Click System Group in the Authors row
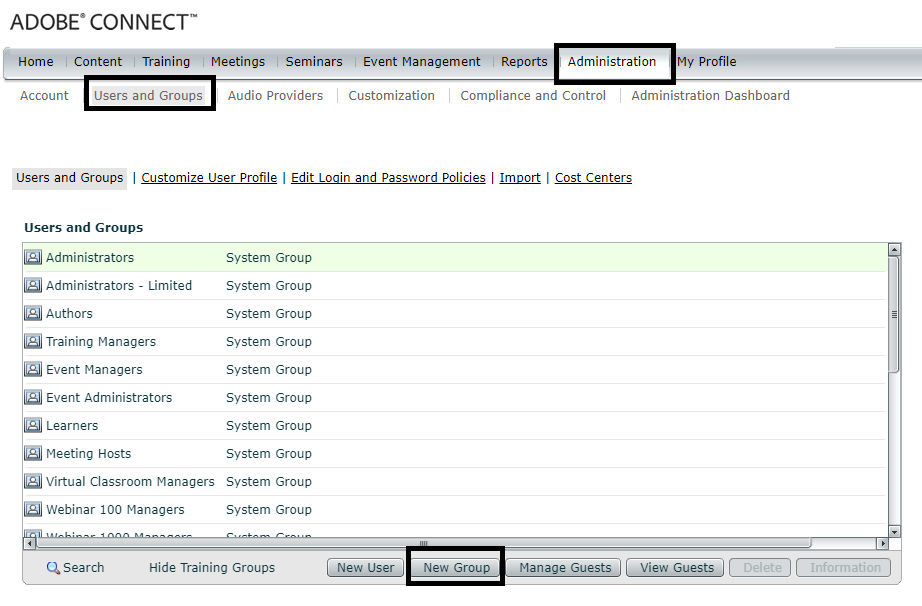The image size is (922, 606). click(x=269, y=313)
